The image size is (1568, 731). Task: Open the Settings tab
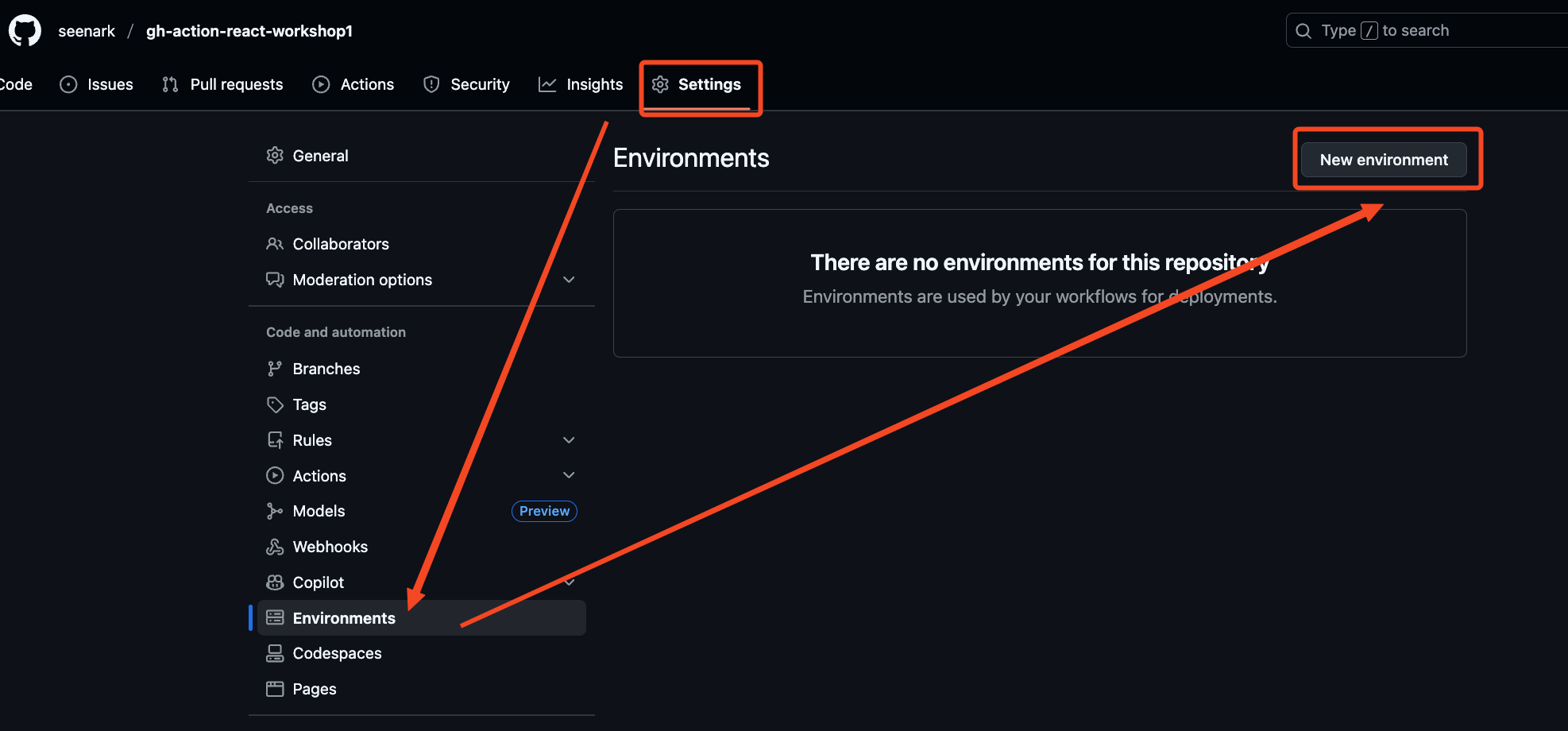click(697, 84)
